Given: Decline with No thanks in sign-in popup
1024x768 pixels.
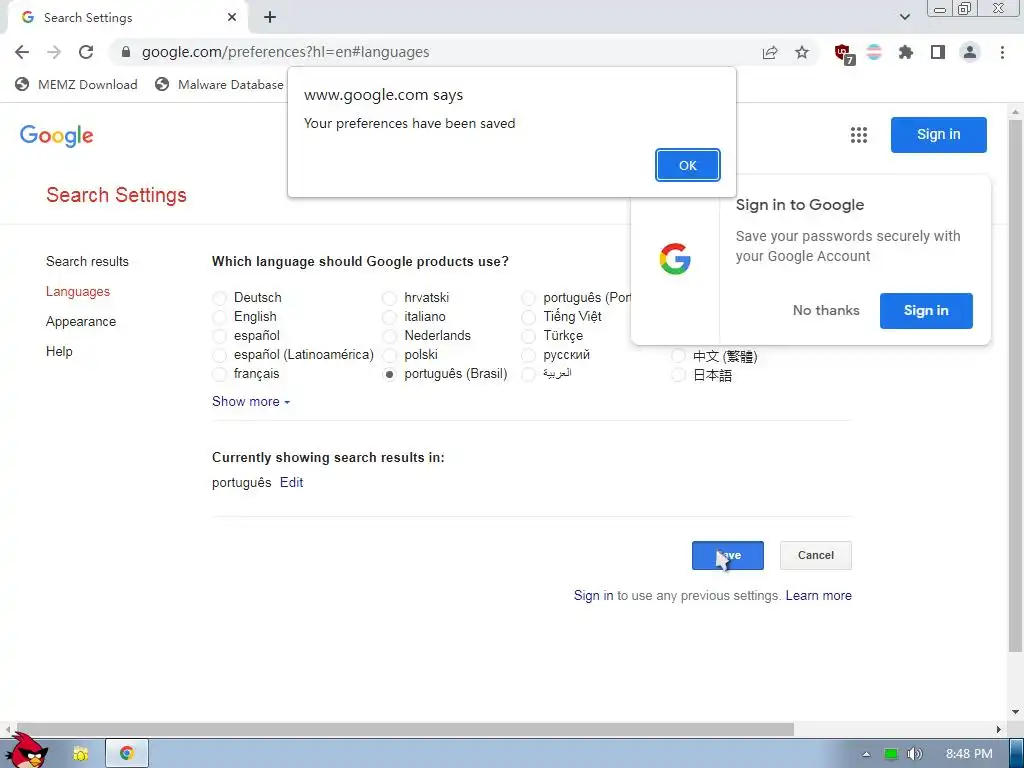Looking at the screenshot, I should pos(826,310).
